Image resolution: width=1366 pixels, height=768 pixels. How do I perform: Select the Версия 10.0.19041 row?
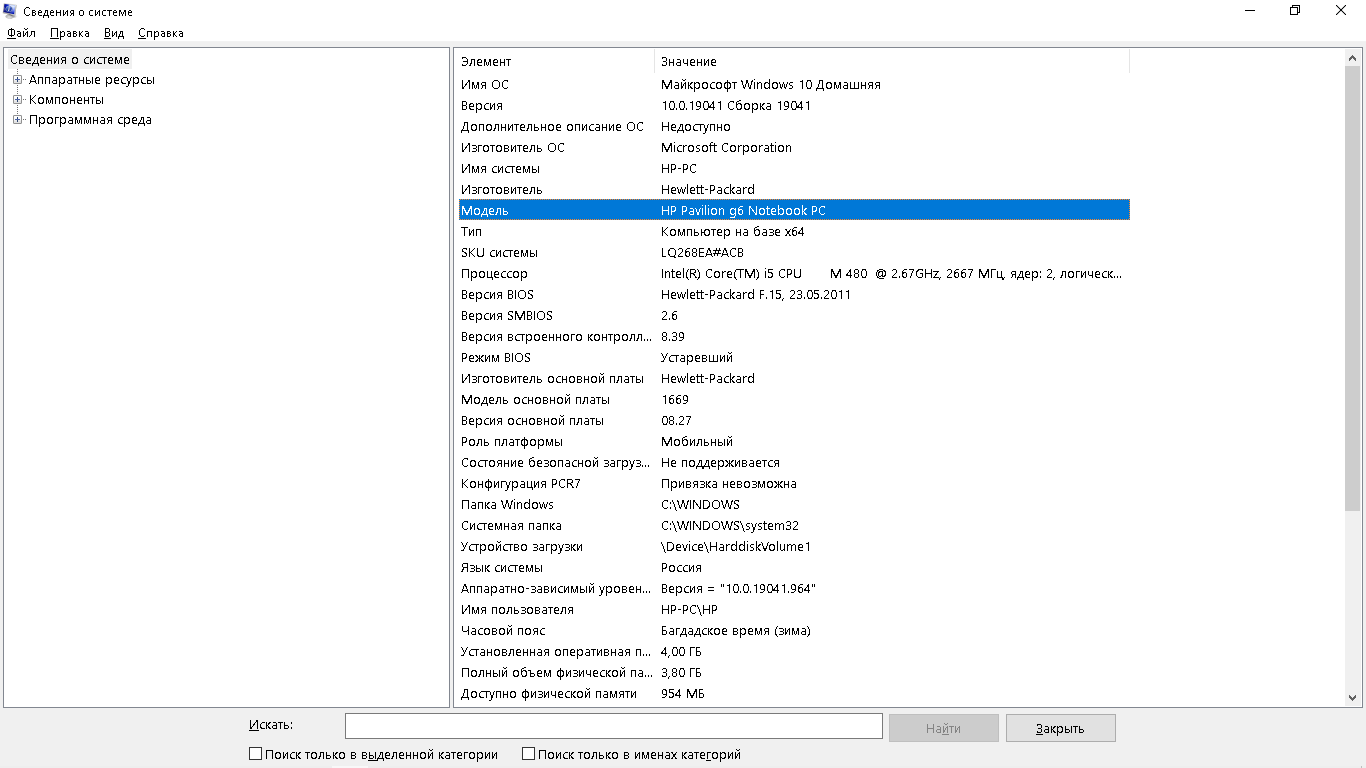click(794, 106)
